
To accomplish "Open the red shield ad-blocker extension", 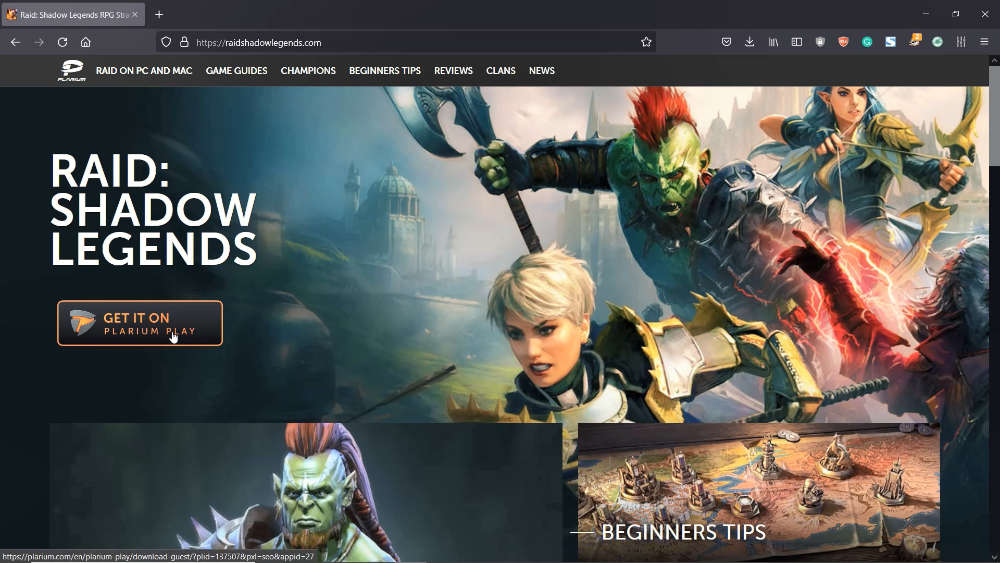I will point(843,42).
